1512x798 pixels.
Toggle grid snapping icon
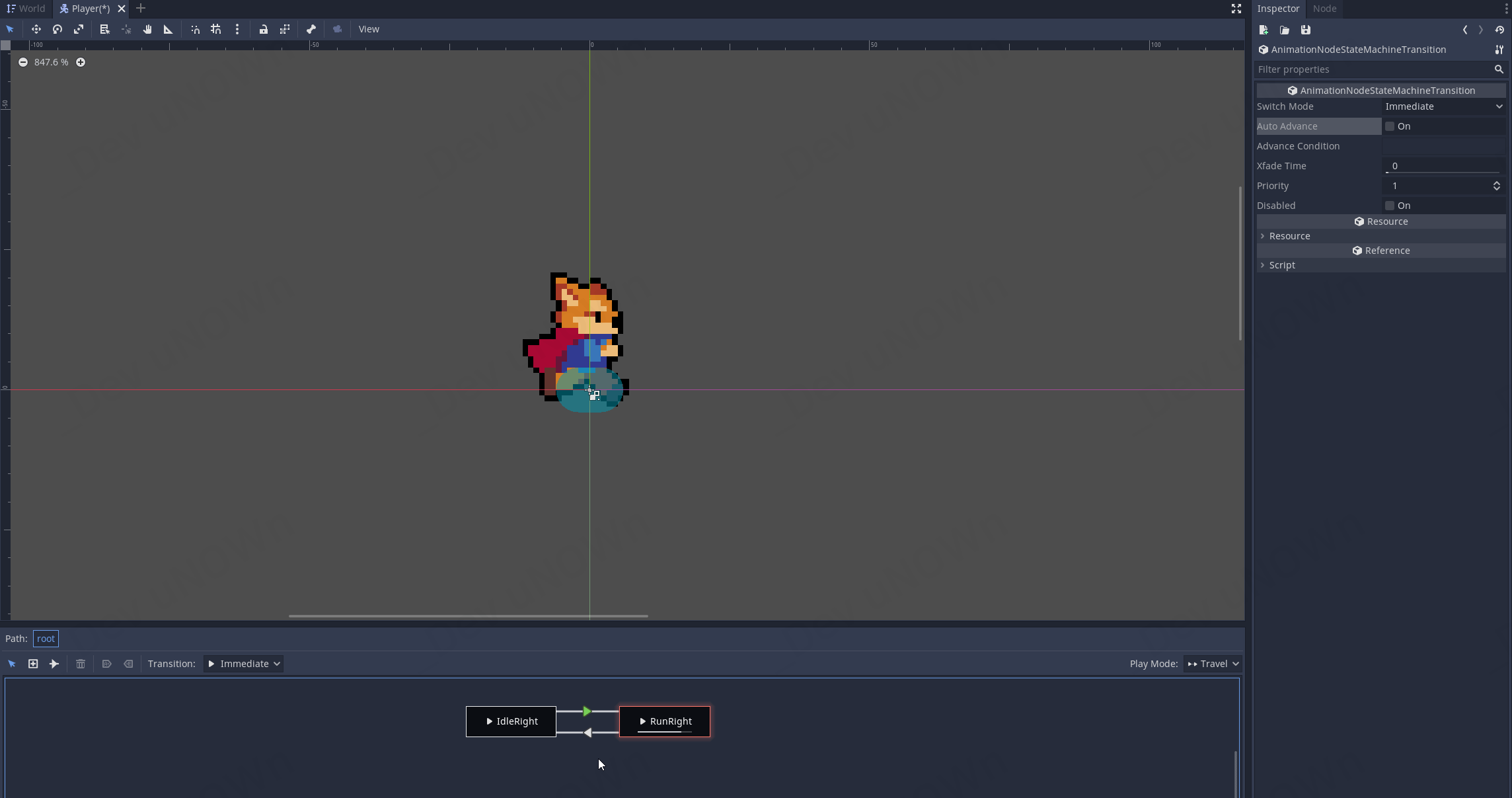215,29
